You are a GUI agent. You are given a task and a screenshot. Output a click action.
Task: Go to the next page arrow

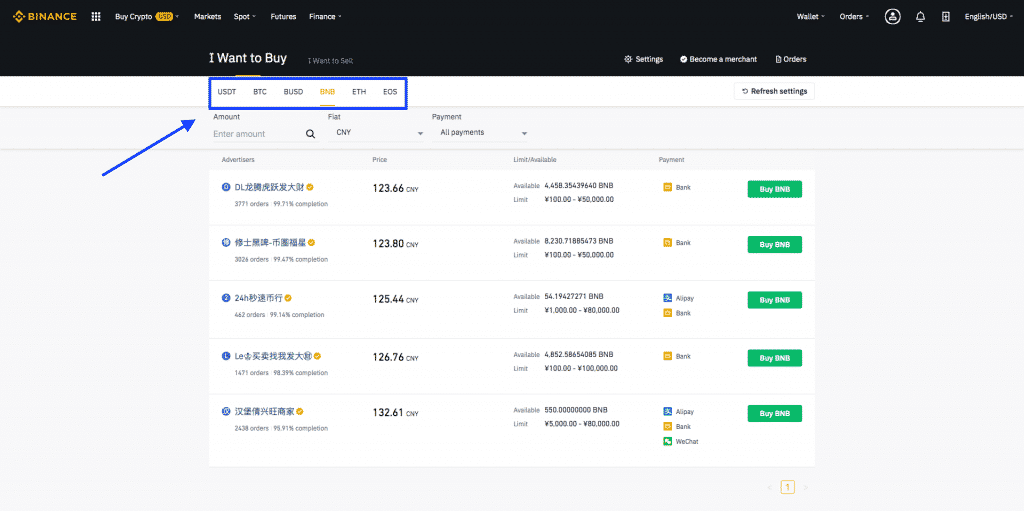(806, 487)
